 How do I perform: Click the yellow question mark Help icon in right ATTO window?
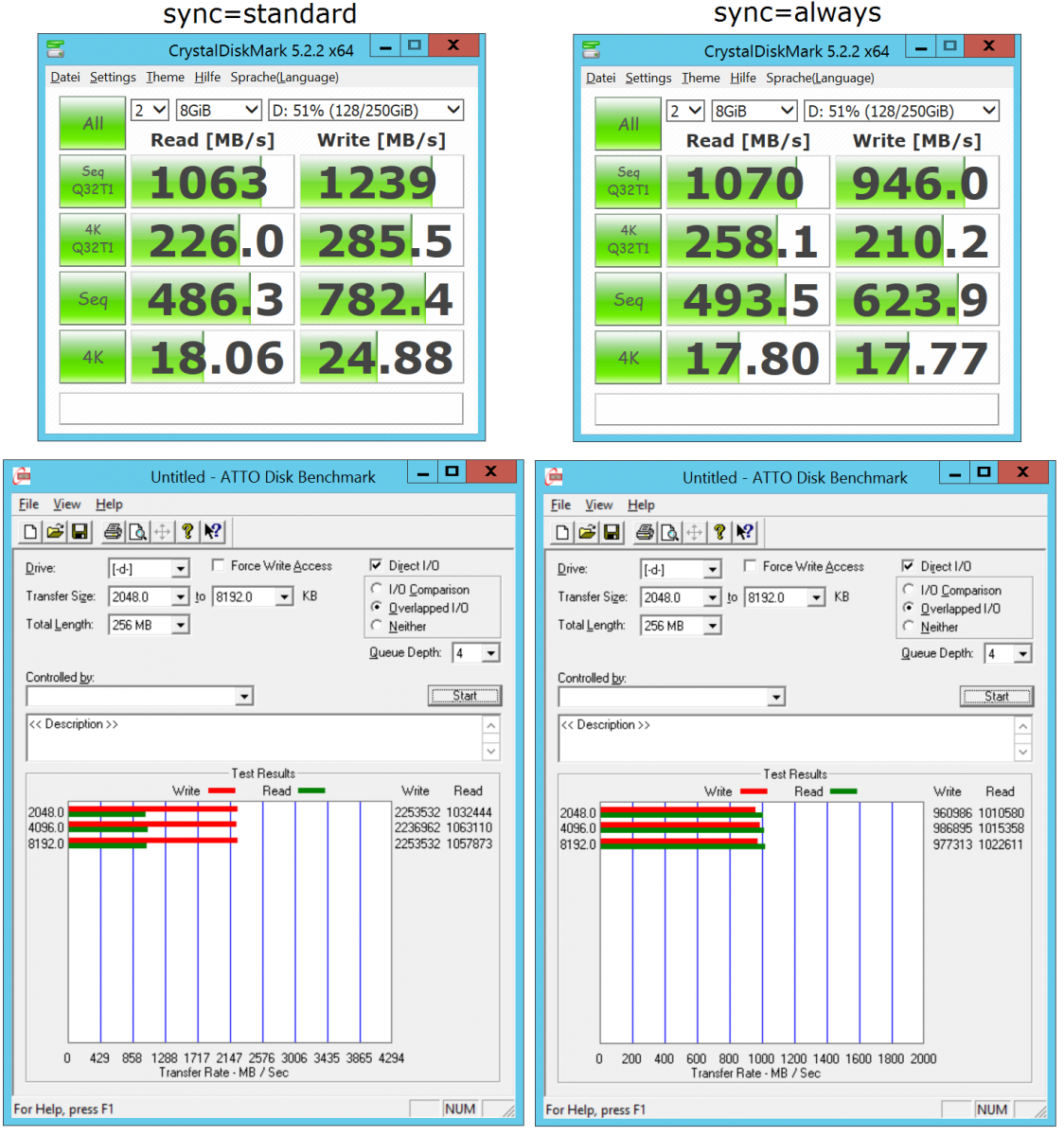click(719, 533)
